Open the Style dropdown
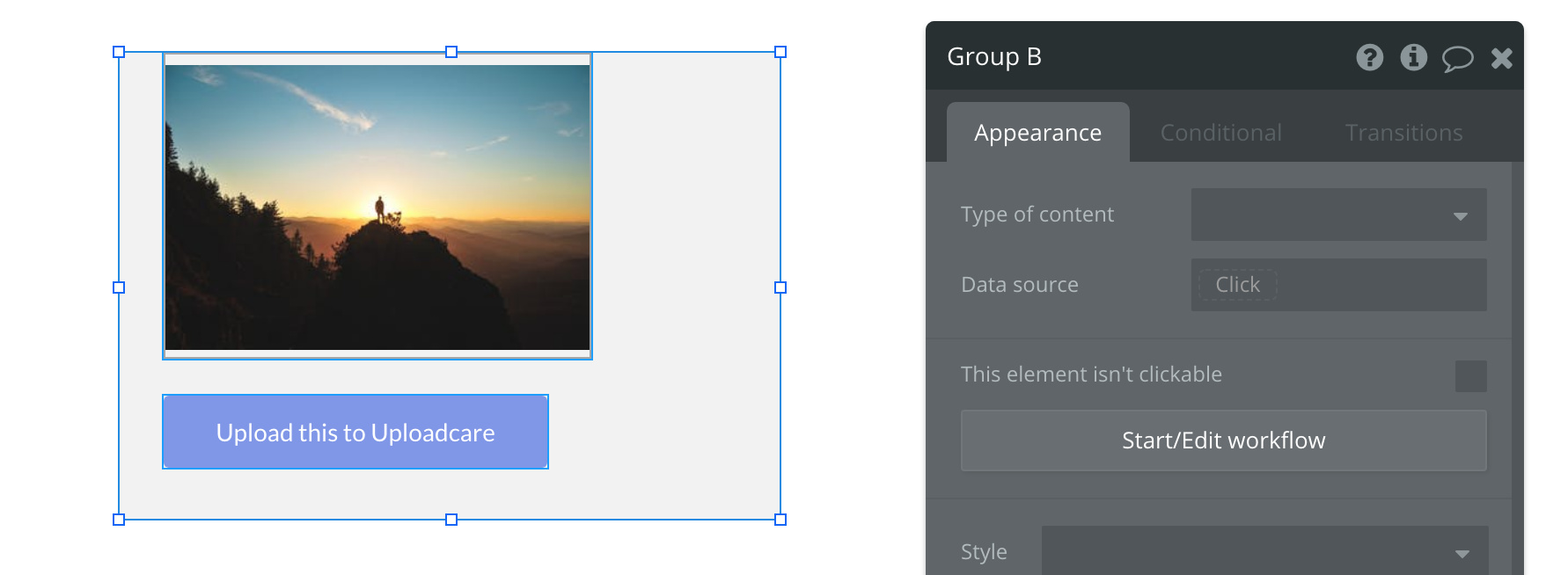Image resolution: width=1568 pixels, height=575 pixels. click(1264, 551)
